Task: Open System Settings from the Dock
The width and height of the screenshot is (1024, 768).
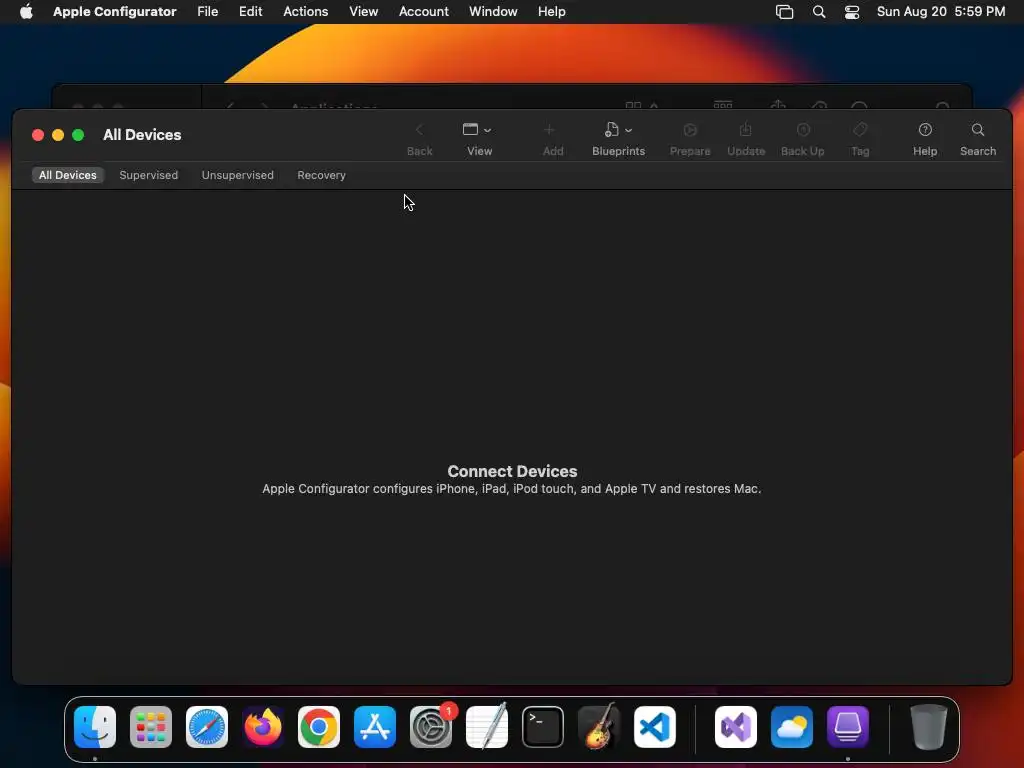Action: (x=431, y=727)
